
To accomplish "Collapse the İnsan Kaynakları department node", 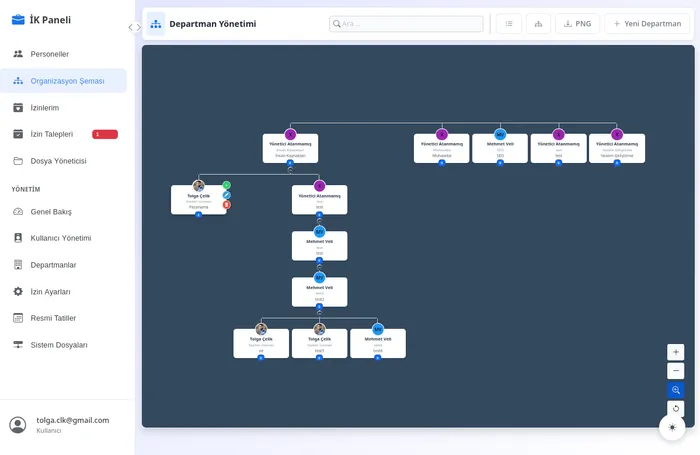I will pos(290,163).
